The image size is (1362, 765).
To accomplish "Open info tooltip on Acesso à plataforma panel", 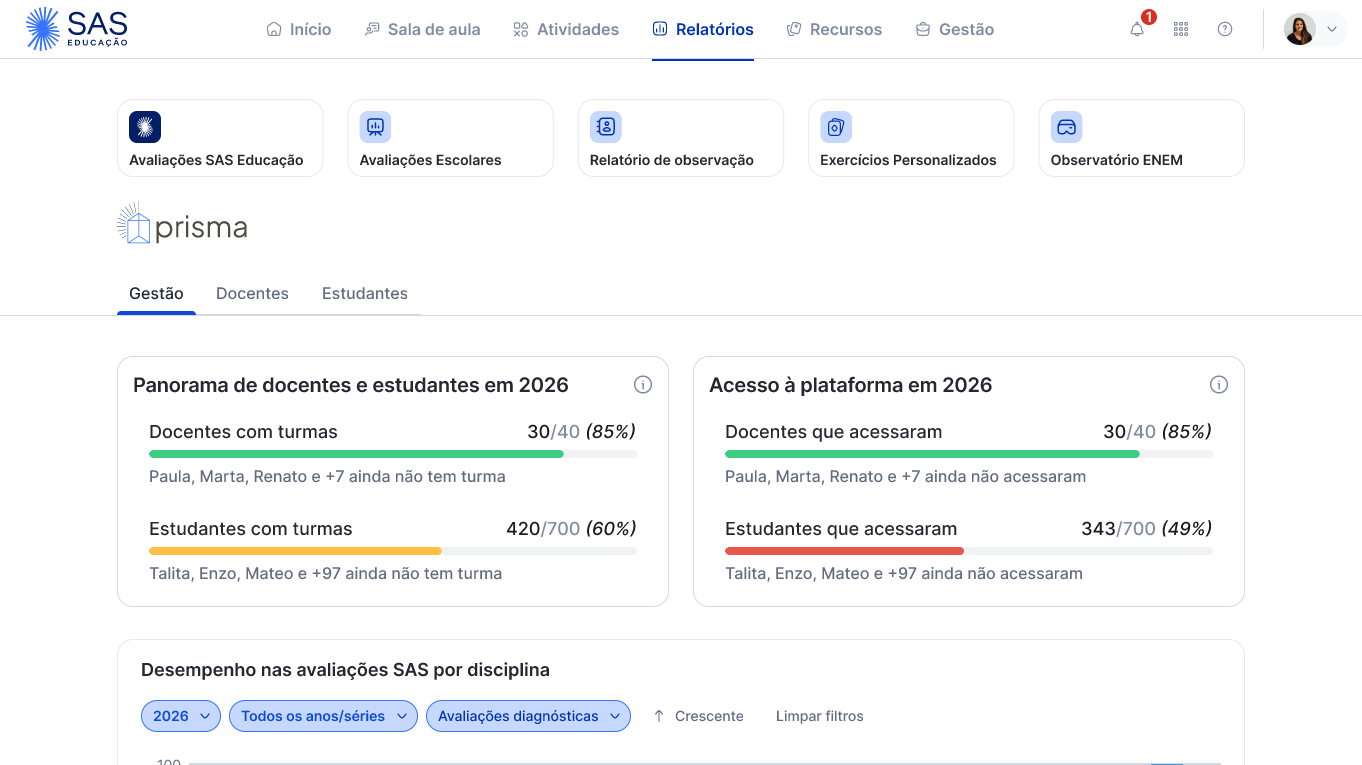I will 1219,384.
